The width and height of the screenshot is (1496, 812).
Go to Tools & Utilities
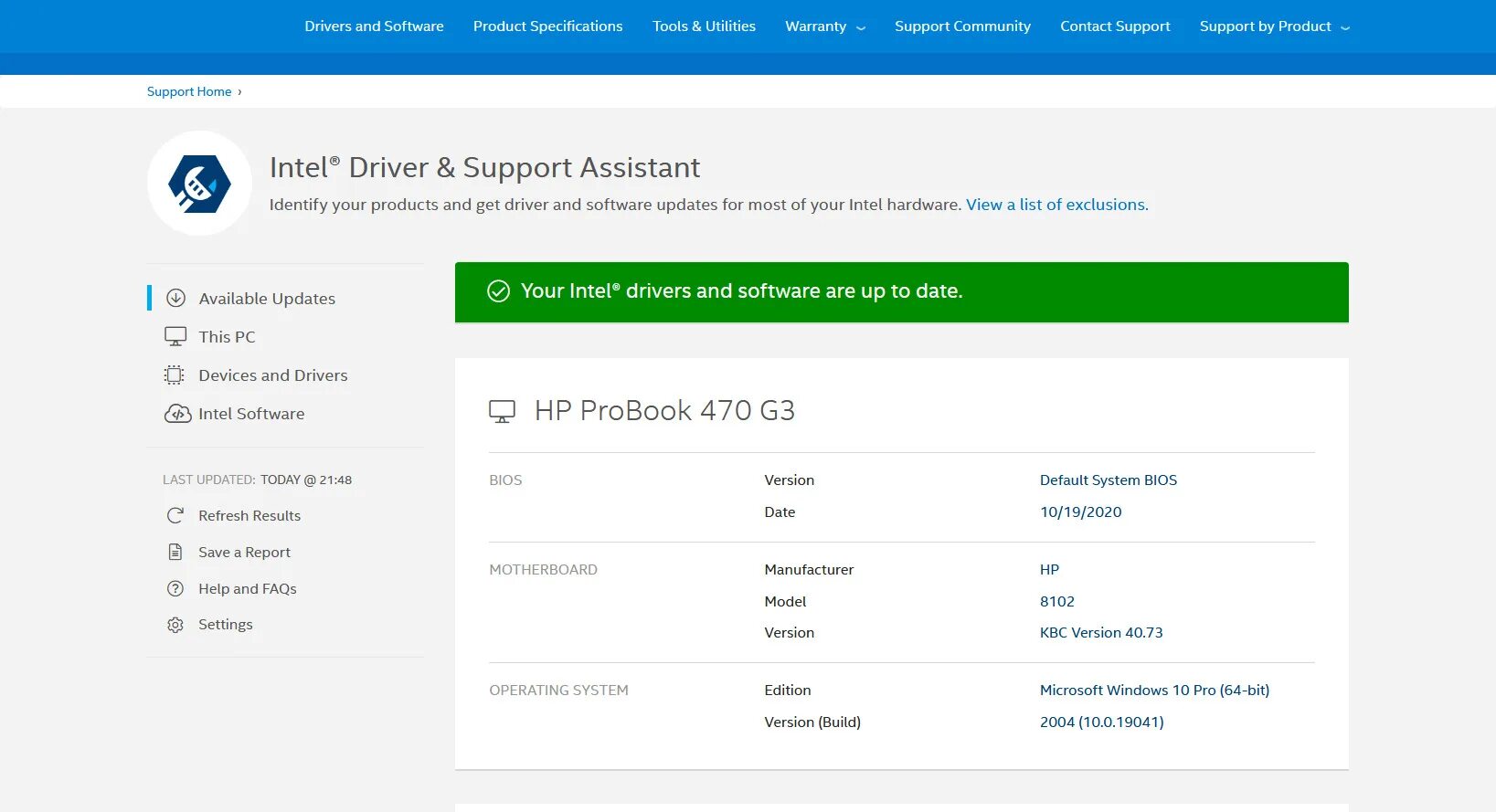[x=704, y=26]
